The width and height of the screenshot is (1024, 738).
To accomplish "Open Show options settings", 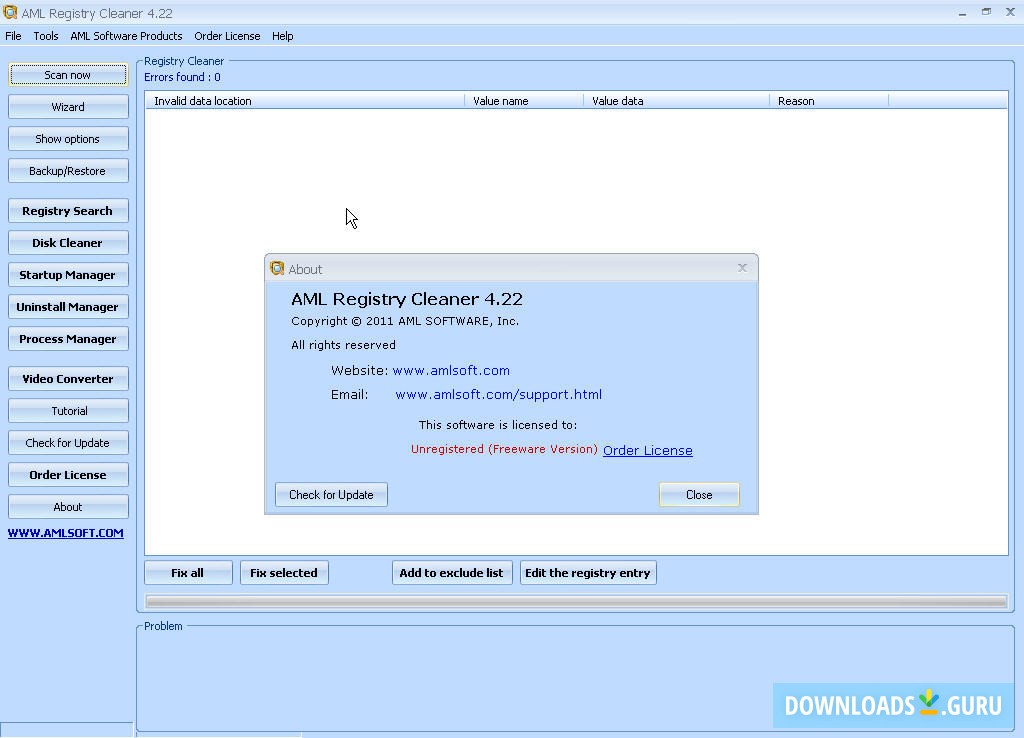I will point(67,138).
